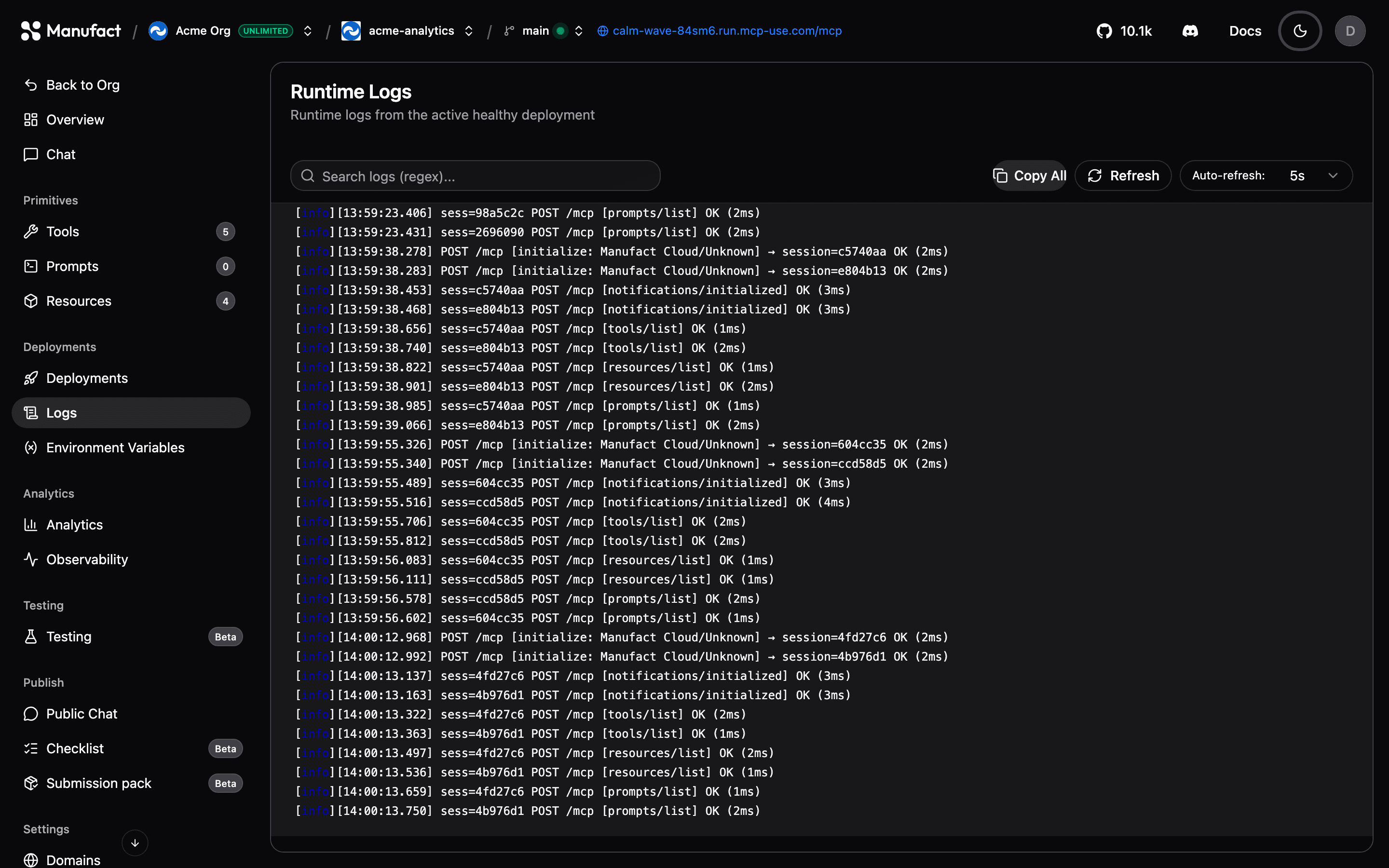Viewport: 1389px width, 868px height.
Task: Click the Tools count badge 5
Action: coord(226,231)
